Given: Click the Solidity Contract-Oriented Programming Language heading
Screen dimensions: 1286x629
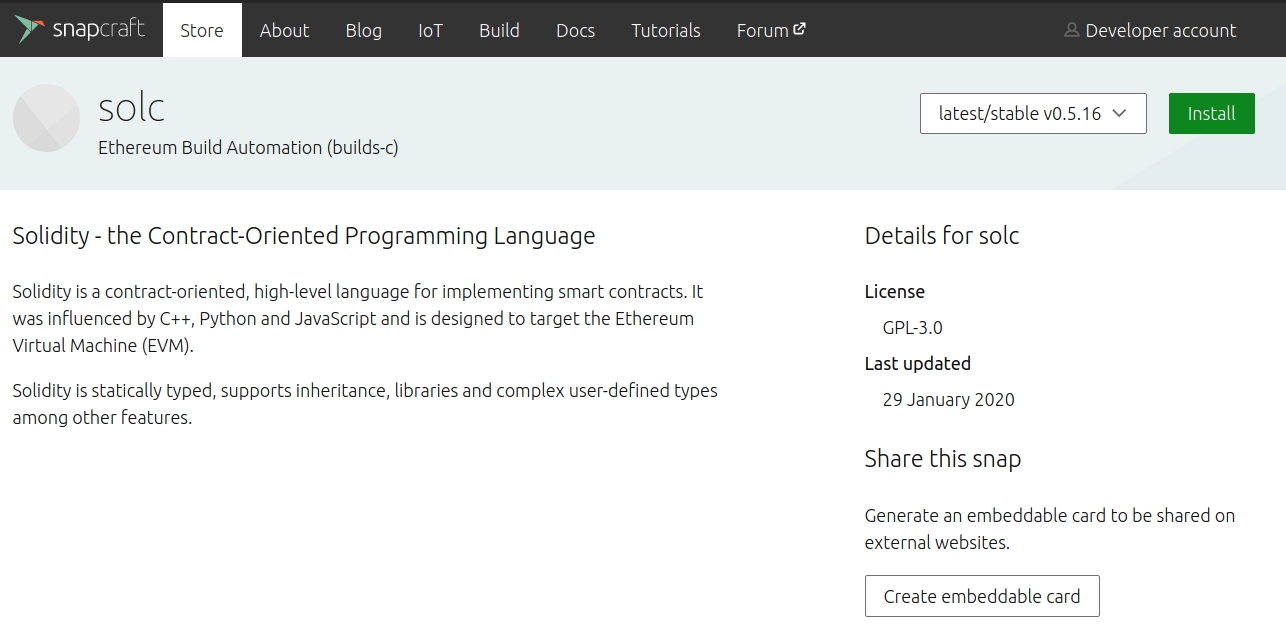Looking at the screenshot, I should click(304, 236).
